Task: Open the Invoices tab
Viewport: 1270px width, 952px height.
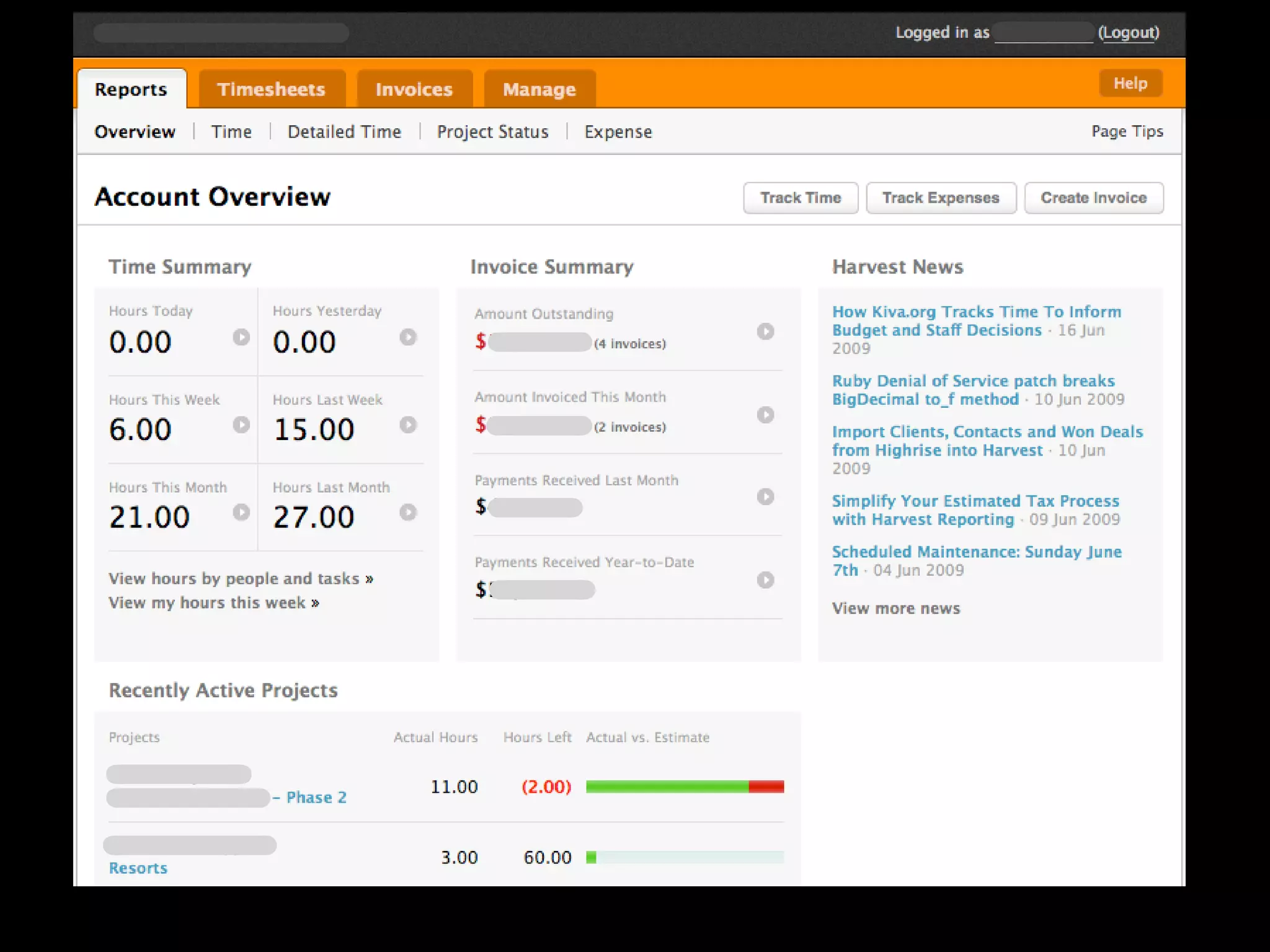Action: point(414,90)
